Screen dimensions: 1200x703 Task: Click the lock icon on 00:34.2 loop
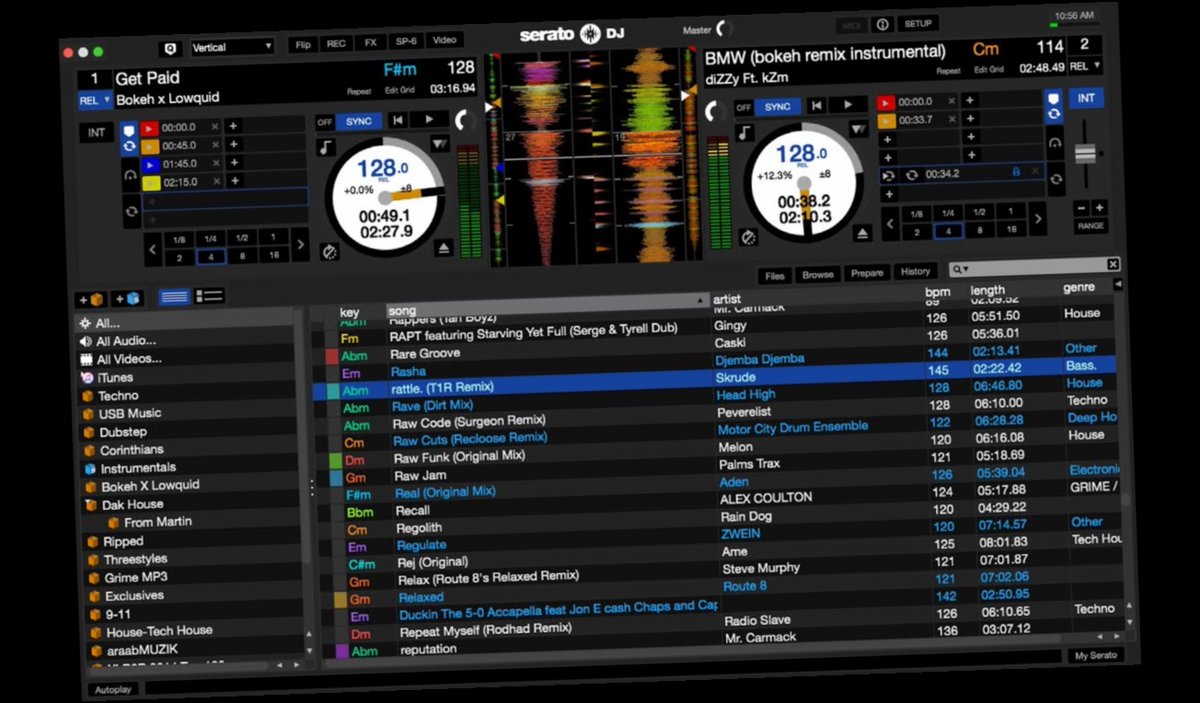(x=1016, y=172)
